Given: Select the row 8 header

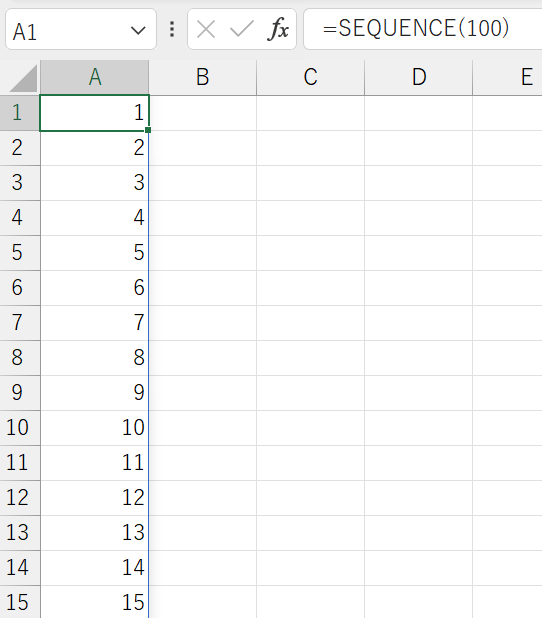Looking at the screenshot, I should click(20, 358).
